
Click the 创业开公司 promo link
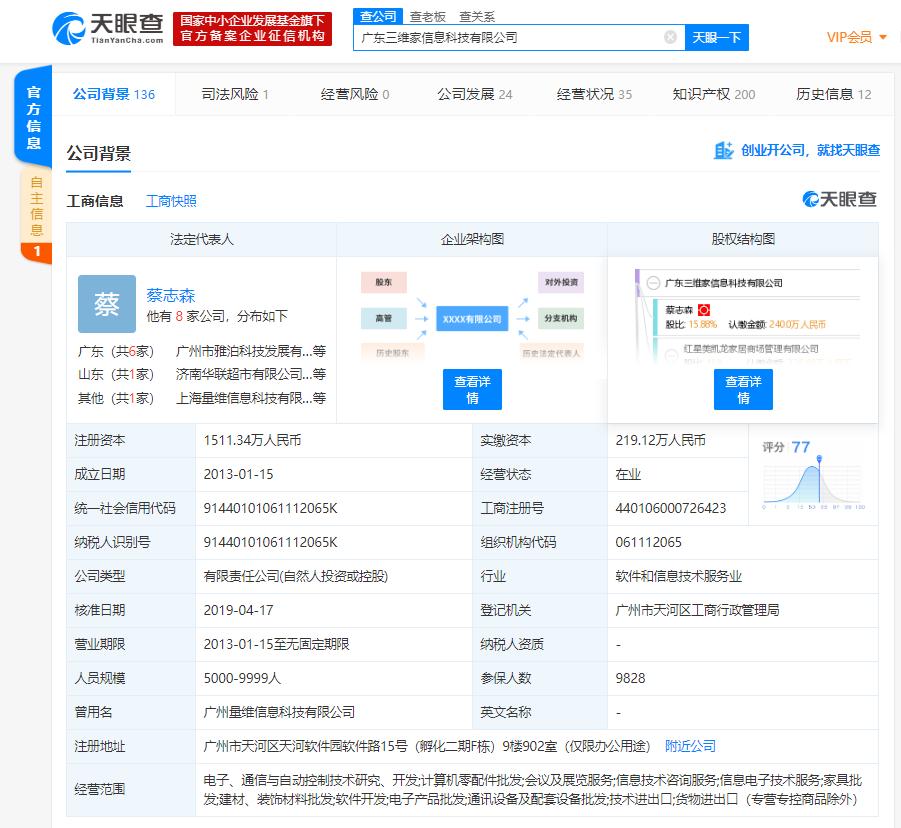(x=810, y=150)
